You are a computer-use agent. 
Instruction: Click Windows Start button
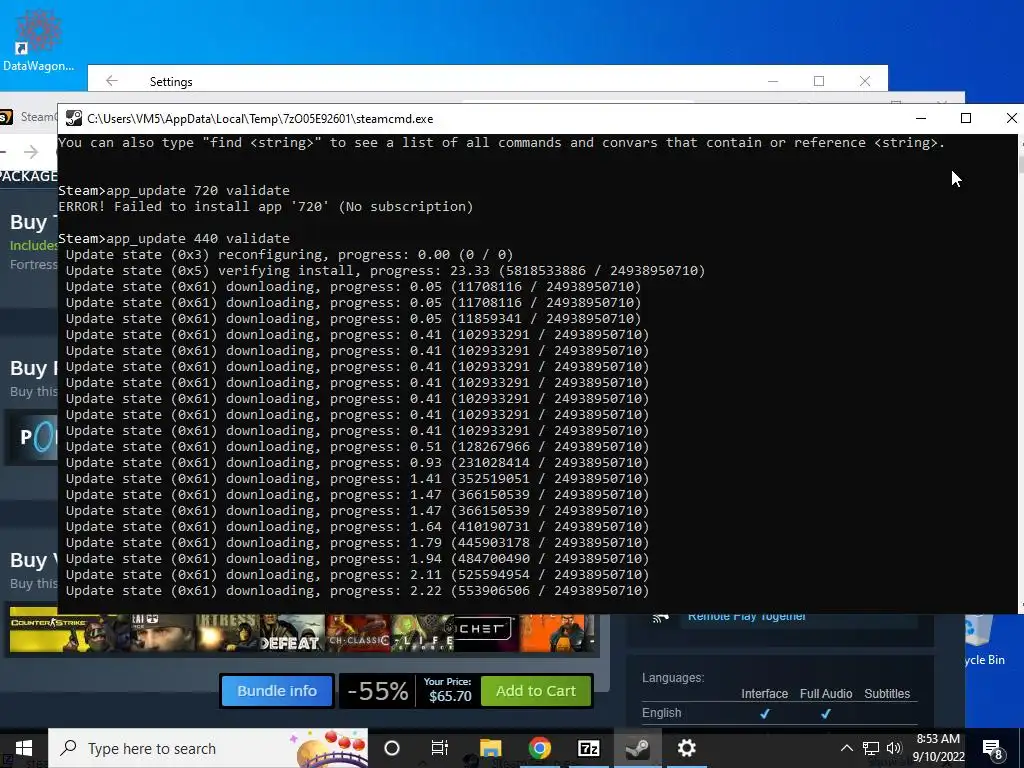pyautogui.click(x=24, y=748)
